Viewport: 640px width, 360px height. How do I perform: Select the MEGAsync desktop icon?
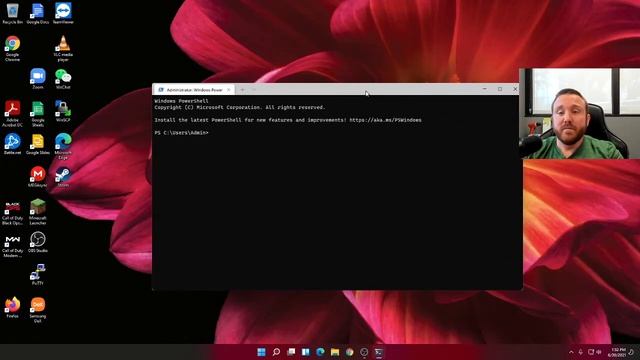coord(38,176)
